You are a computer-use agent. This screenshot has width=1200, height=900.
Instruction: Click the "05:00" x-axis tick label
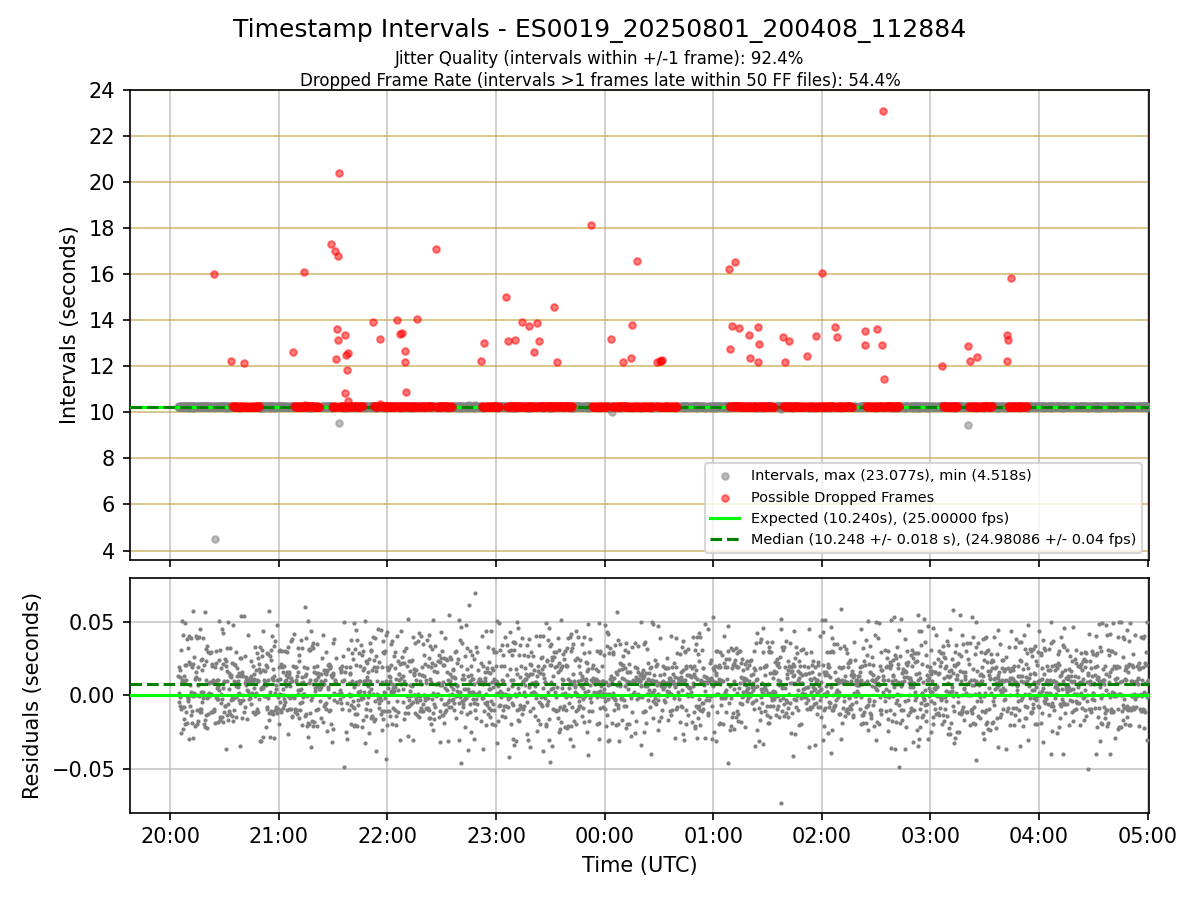point(1148,834)
